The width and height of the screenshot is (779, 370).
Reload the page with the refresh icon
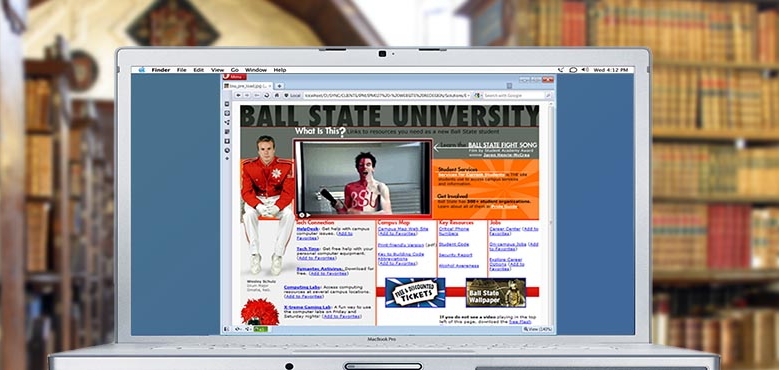267,95
